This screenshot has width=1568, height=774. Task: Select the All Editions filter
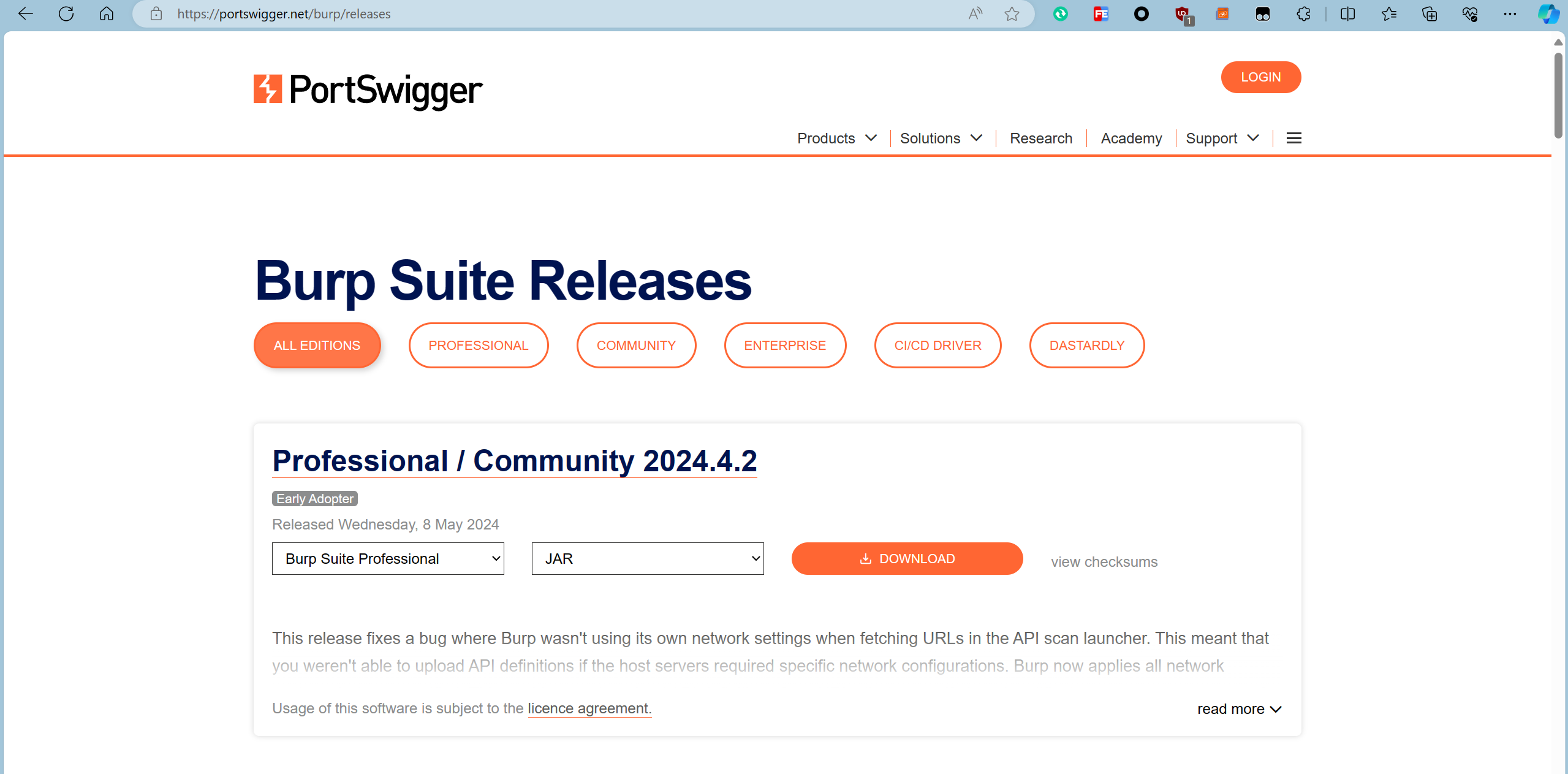317,346
